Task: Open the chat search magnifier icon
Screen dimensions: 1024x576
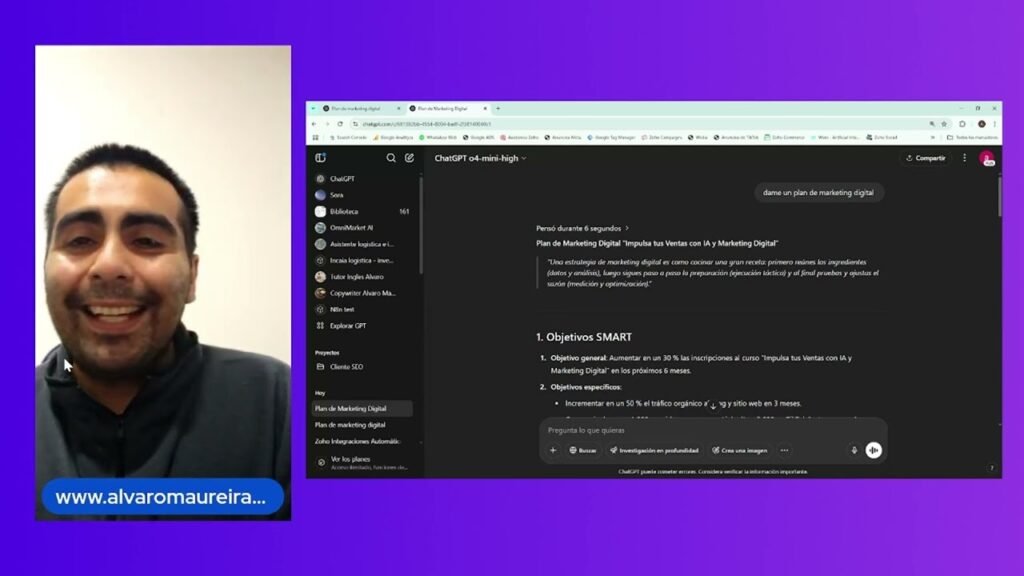Action: (391, 157)
